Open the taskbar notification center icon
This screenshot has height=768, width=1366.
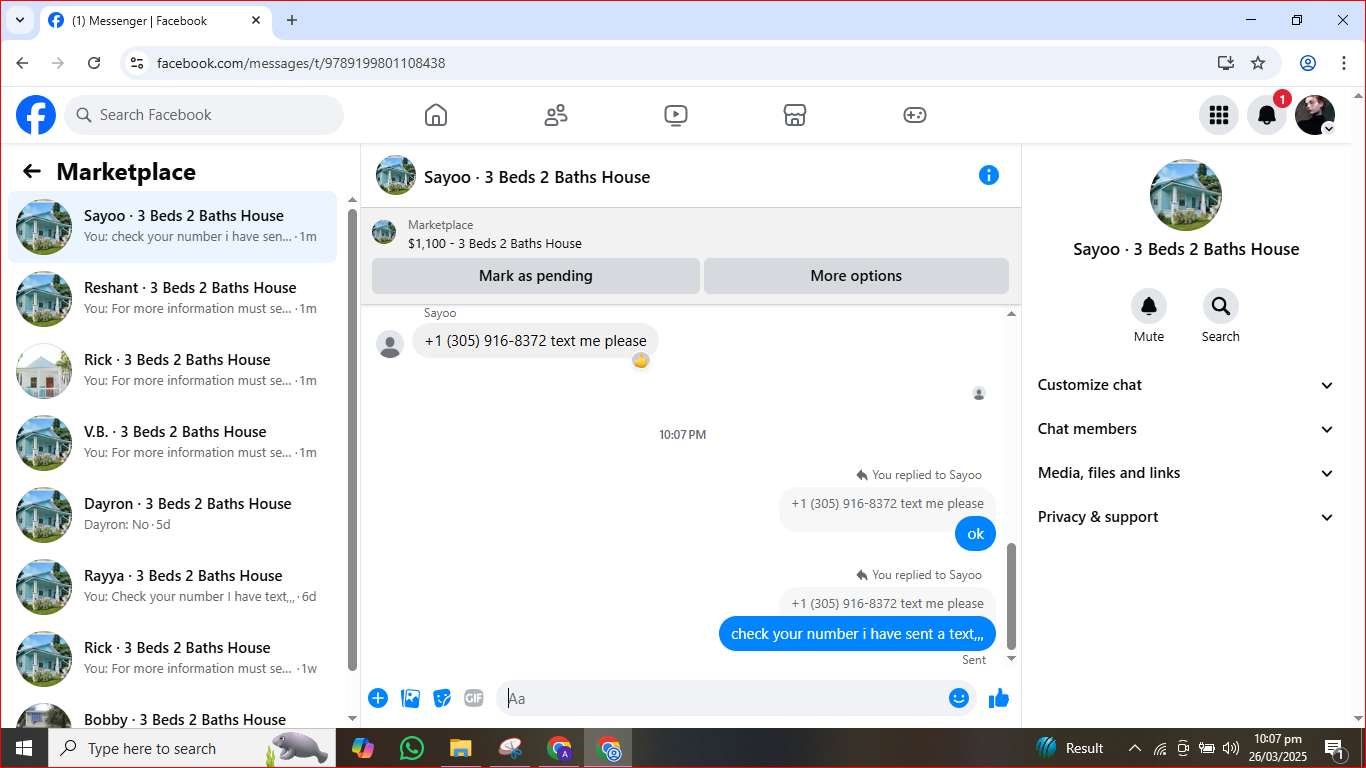1334,748
